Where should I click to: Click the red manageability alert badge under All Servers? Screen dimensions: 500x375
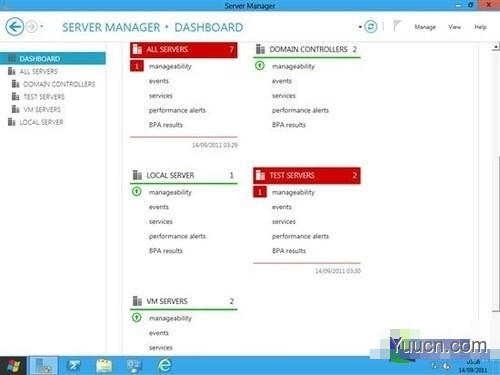137,66
